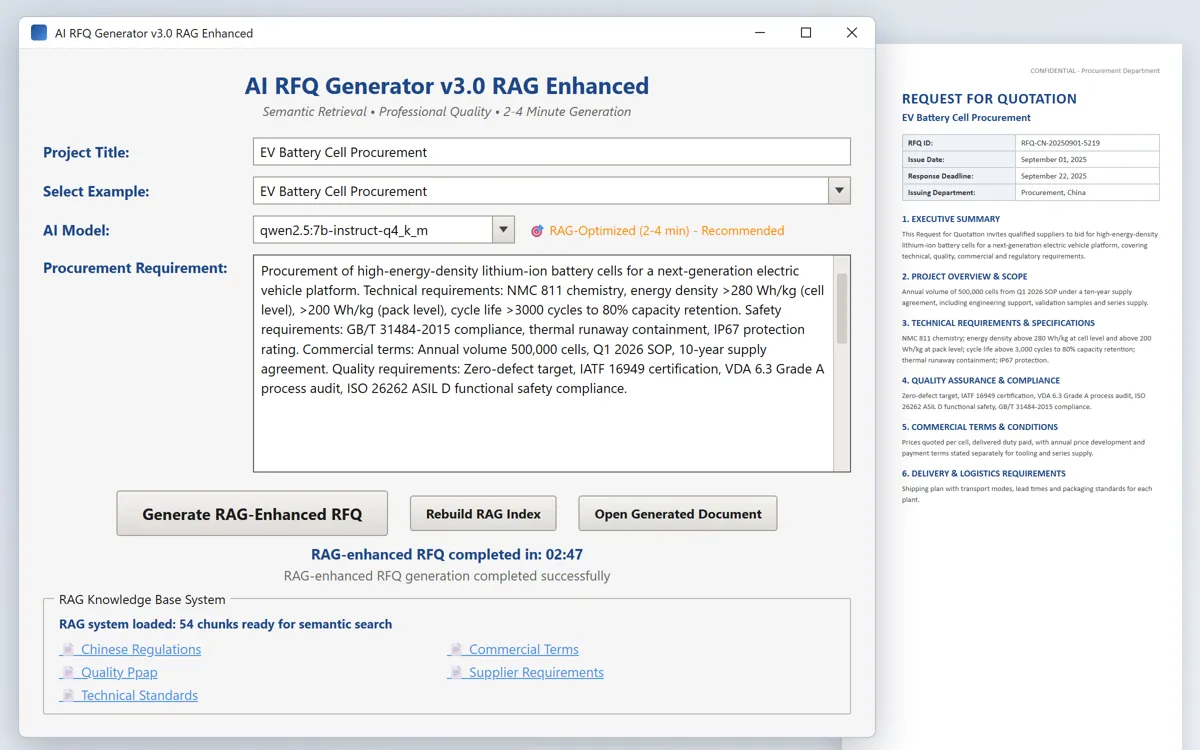Click the document icon next to Chinese Regulations

tap(68, 649)
